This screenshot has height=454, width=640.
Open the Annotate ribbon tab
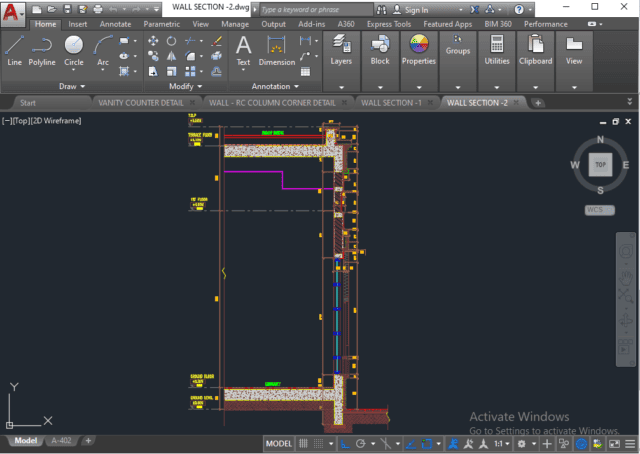pyautogui.click(x=115, y=23)
